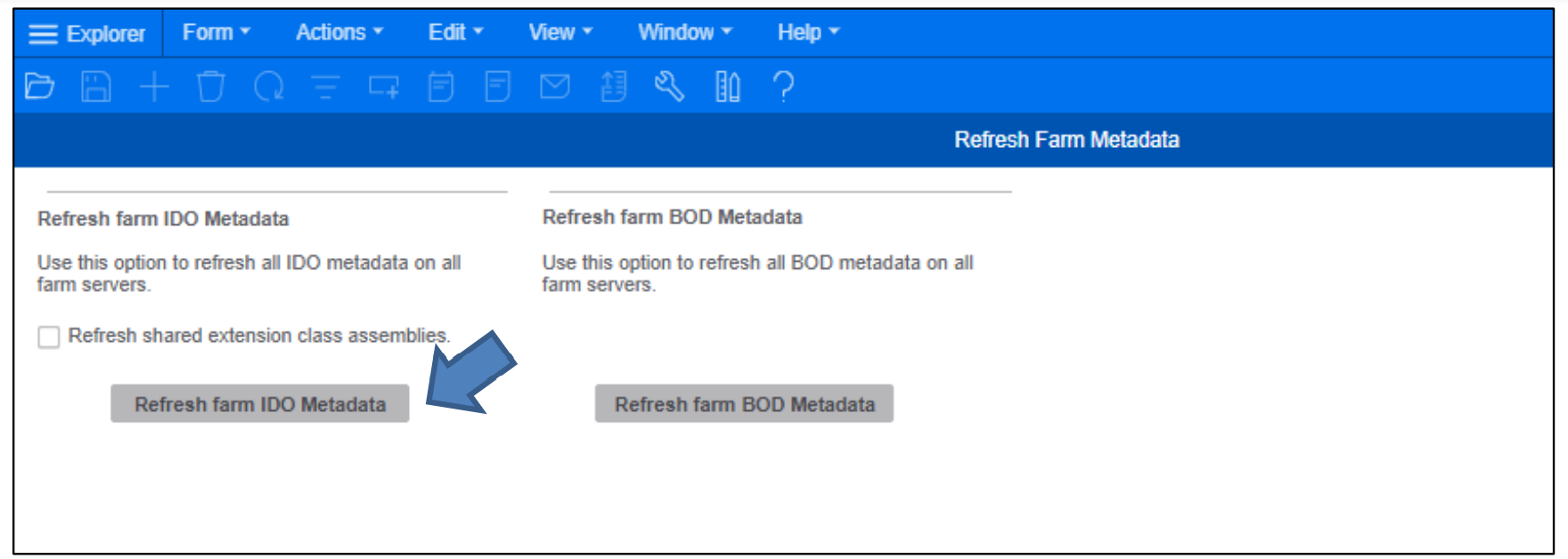The width and height of the screenshot is (1568, 559).
Task: Open the Edit dropdown menu
Action: (455, 33)
